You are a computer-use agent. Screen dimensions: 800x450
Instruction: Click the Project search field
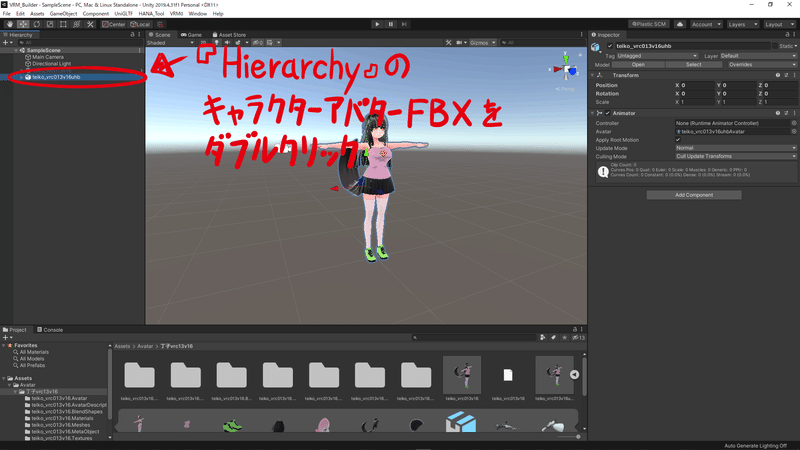click(473, 337)
